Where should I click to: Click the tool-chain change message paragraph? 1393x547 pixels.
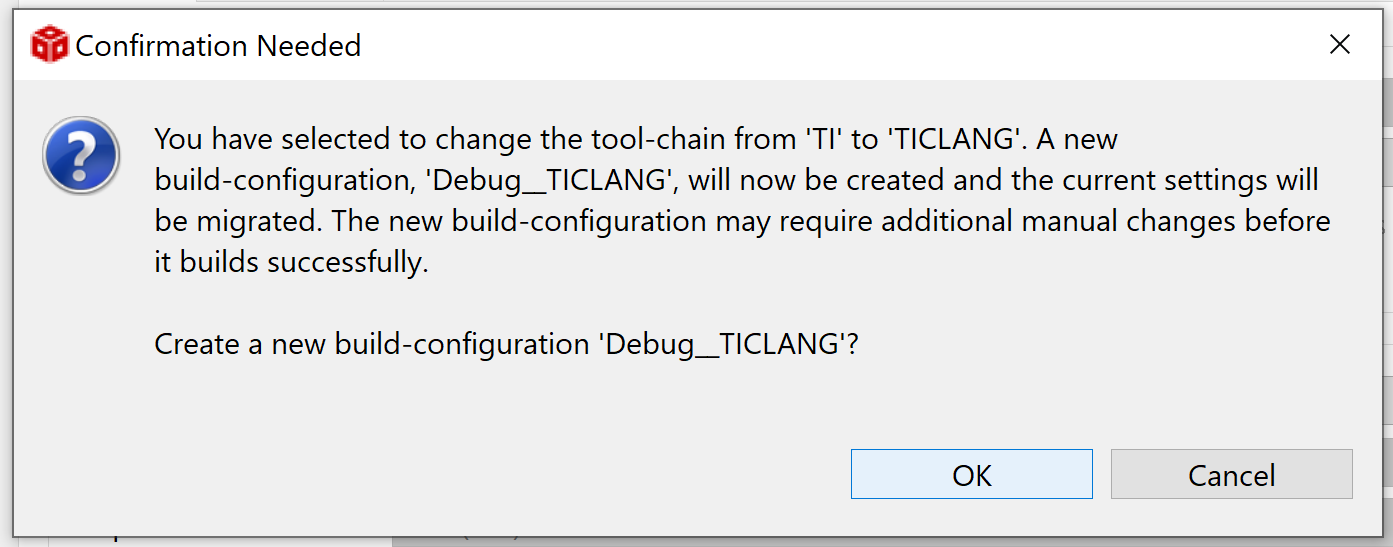pos(742,201)
